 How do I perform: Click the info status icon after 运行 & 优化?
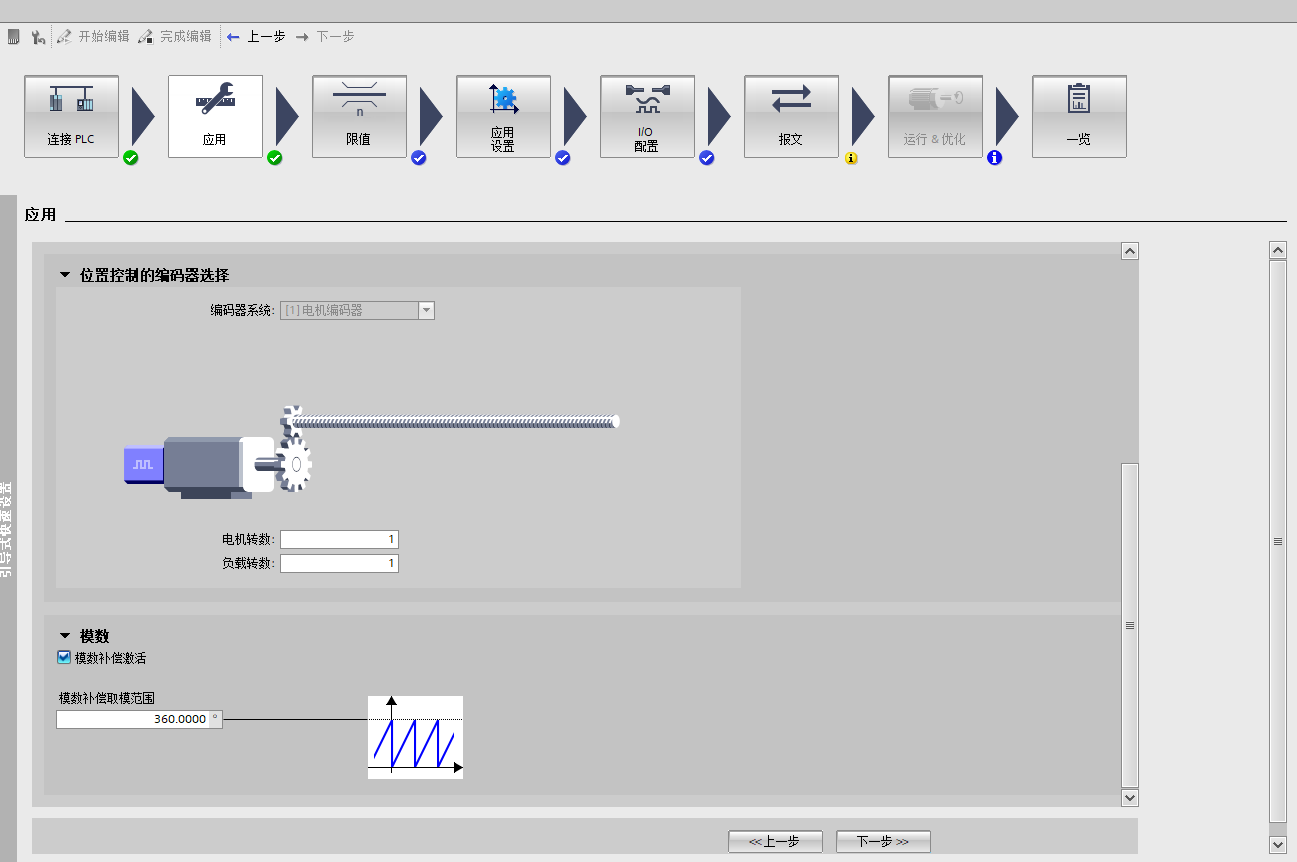point(994,158)
